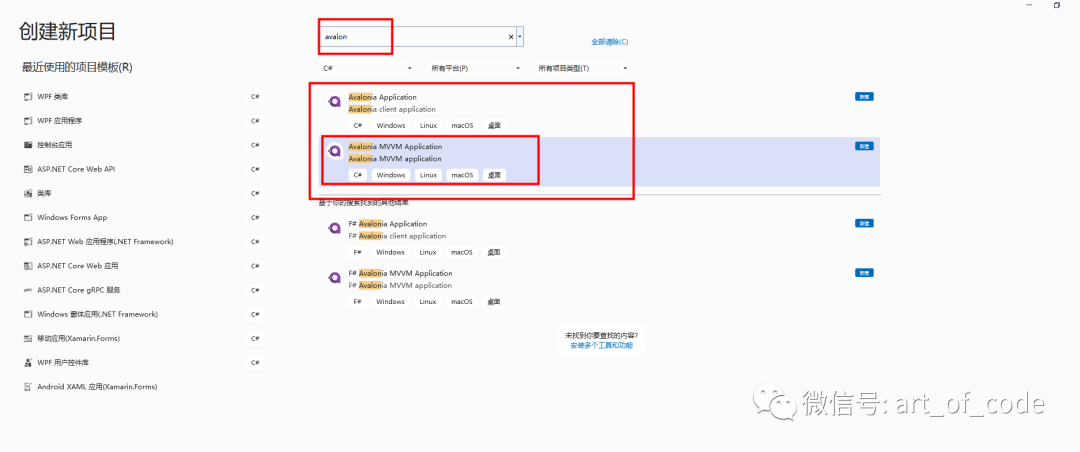Click the ASP.NET Core Web API icon

pos(28,170)
